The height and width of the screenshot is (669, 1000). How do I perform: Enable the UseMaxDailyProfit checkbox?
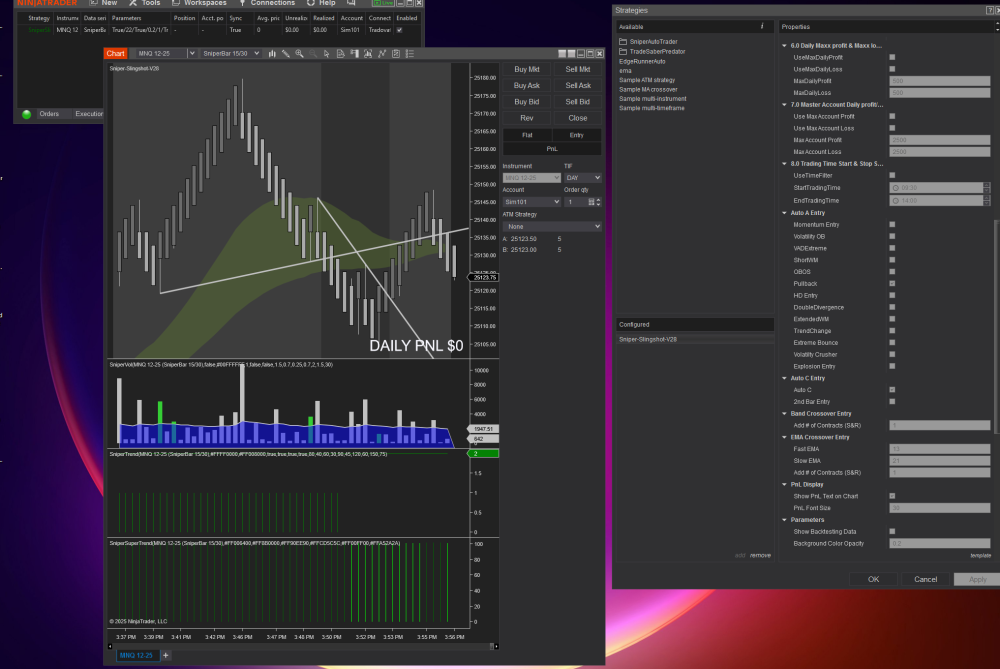tap(892, 57)
